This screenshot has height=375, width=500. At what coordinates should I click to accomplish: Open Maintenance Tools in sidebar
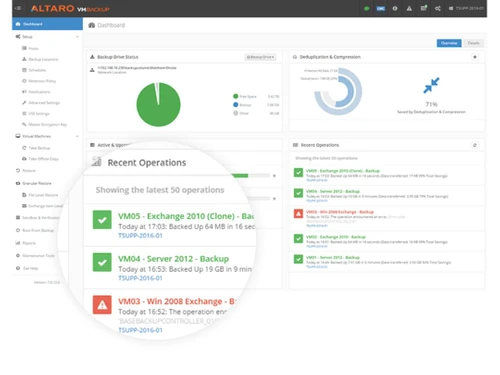pyautogui.click(x=35, y=256)
